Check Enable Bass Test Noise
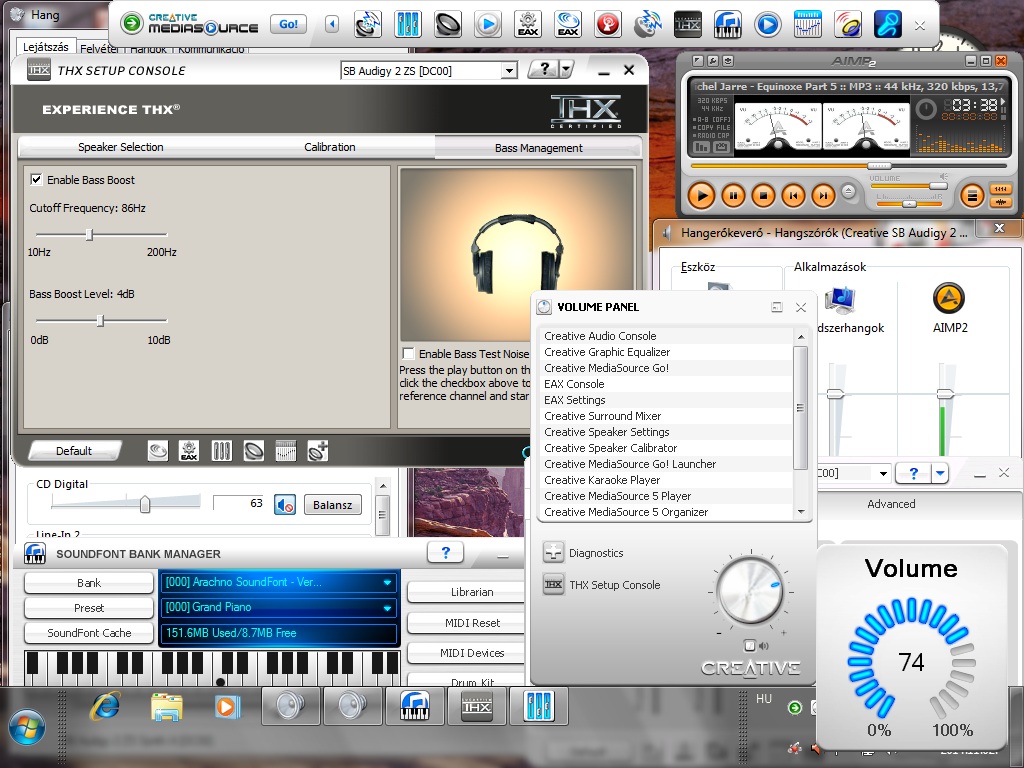 pos(409,353)
